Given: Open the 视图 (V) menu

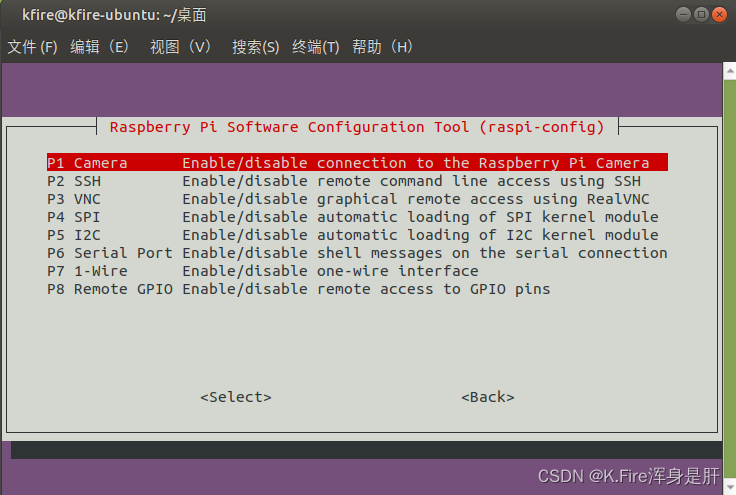Looking at the screenshot, I should coord(180,47).
